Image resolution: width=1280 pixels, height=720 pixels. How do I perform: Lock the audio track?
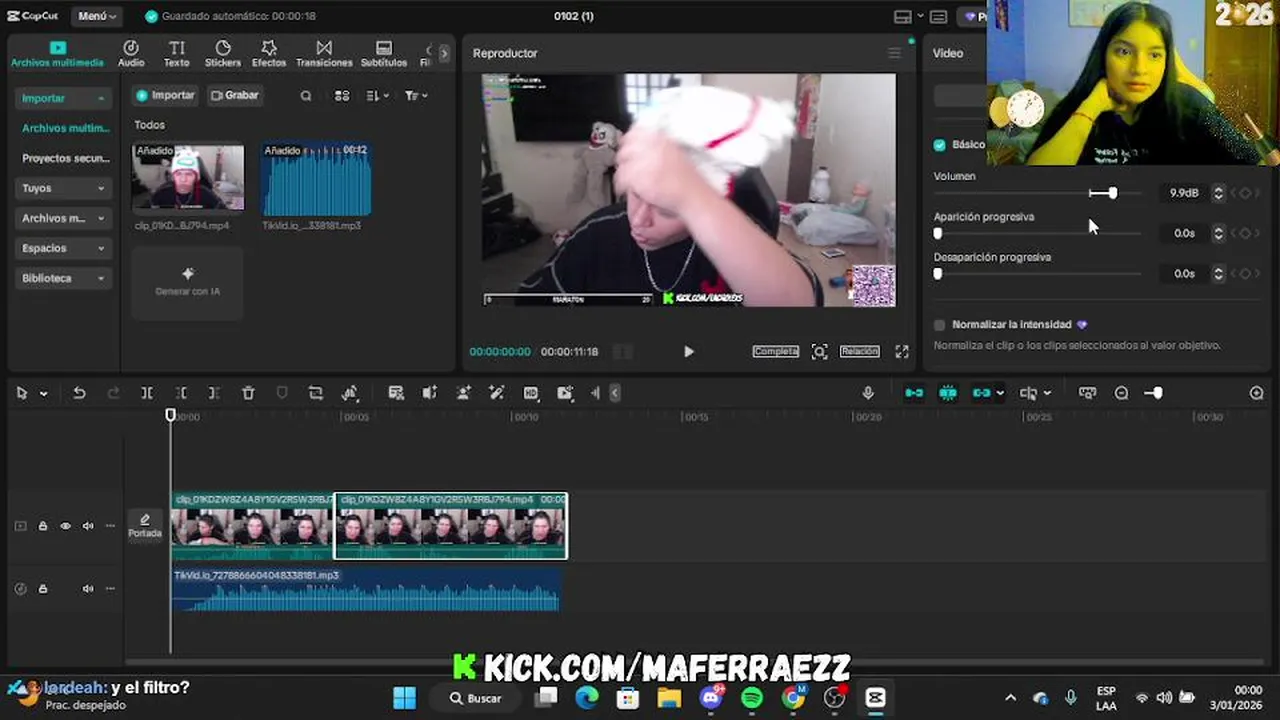click(x=43, y=589)
